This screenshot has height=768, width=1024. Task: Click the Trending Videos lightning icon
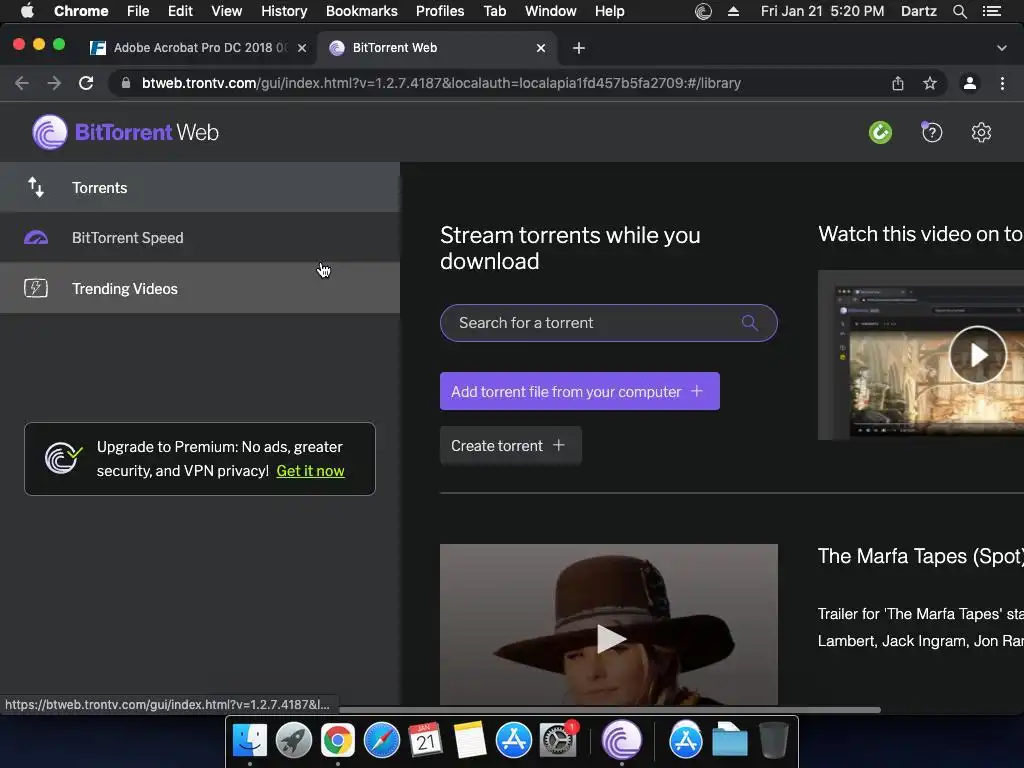pos(36,288)
